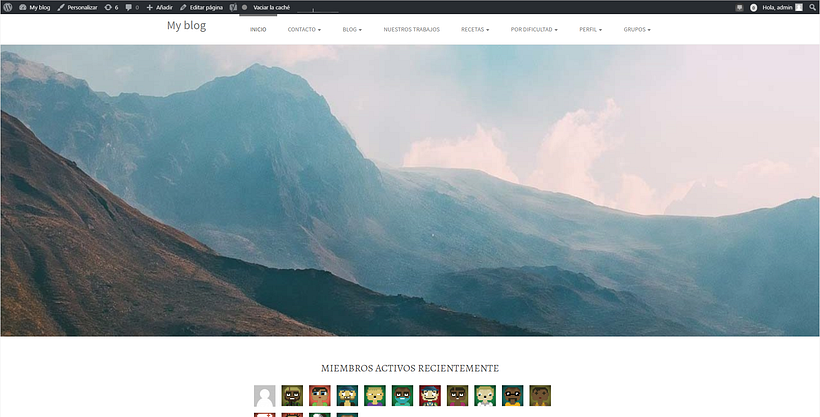Expand the GRUPOS dropdown menu
The height and width of the screenshot is (417, 820).
pos(637,30)
